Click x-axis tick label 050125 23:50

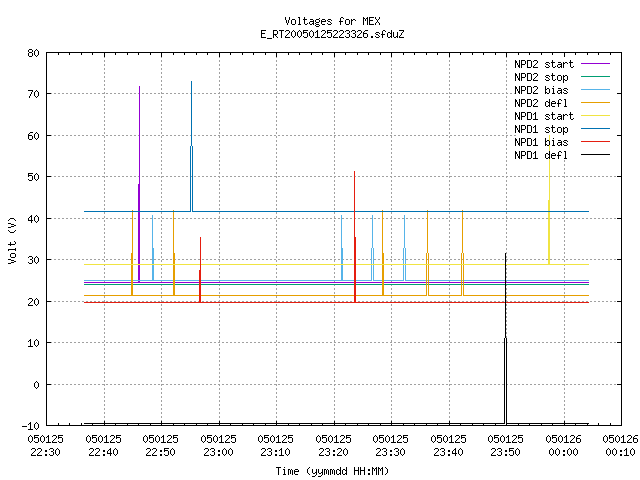click(x=506, y=446)
